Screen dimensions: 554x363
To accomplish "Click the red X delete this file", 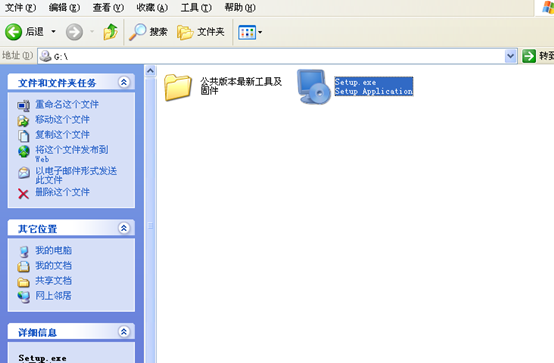I will (x=23, y=193).
